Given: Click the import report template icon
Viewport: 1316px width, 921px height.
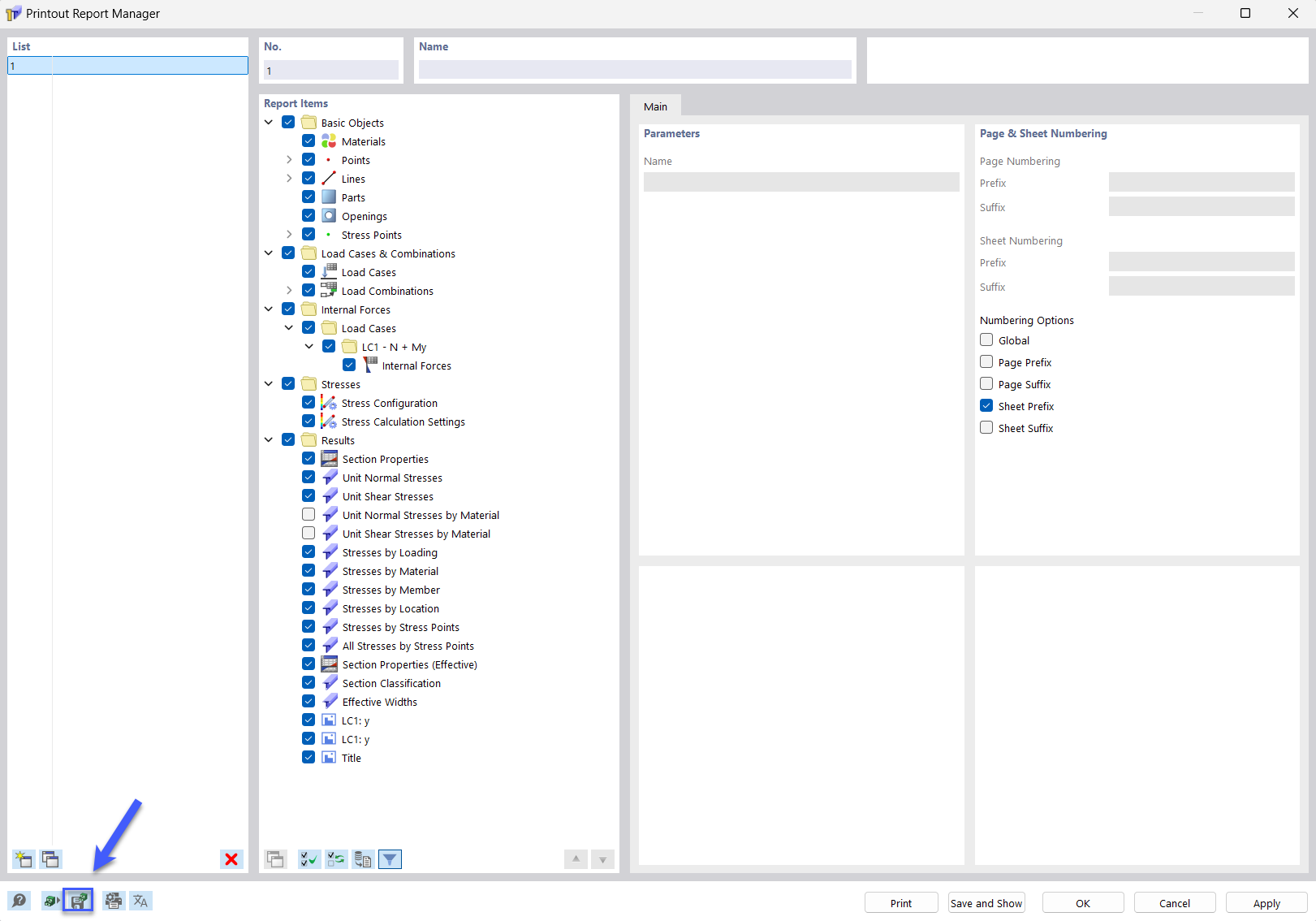Looking at the screenshot, I should coord(52,901).
